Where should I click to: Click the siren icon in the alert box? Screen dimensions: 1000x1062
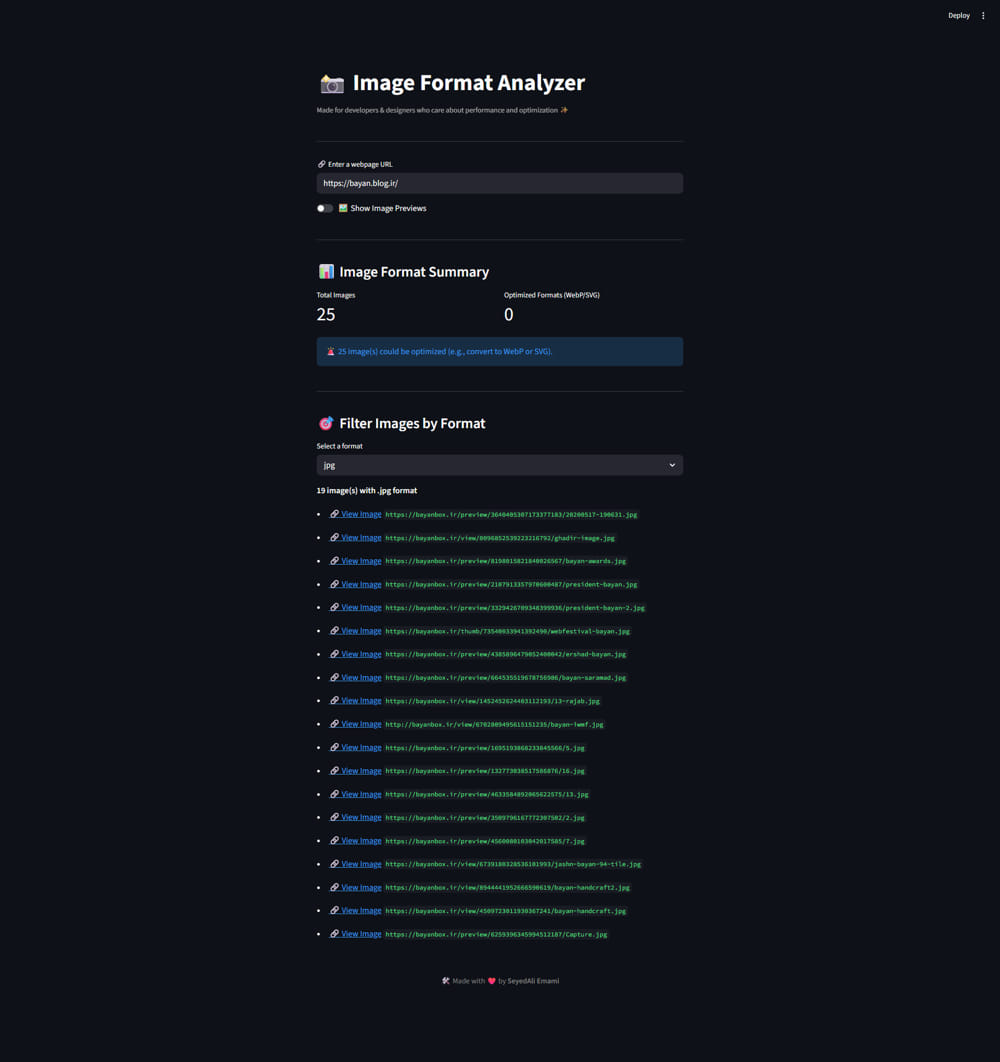pyautogui.click(x=331, y=352)
